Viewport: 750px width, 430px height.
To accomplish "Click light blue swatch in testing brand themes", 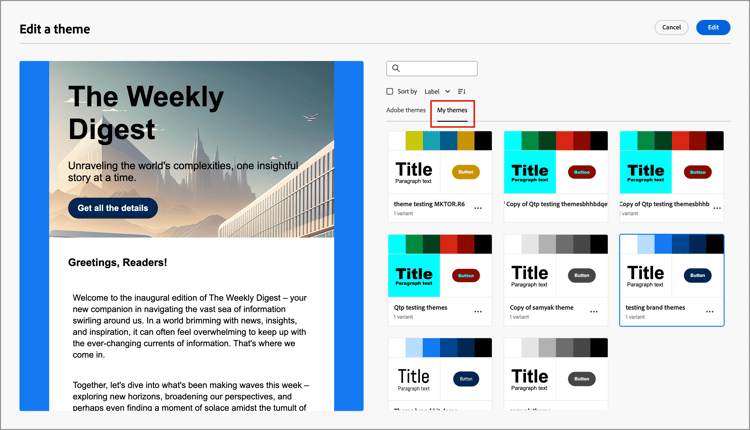I will (x=646, y=244).
